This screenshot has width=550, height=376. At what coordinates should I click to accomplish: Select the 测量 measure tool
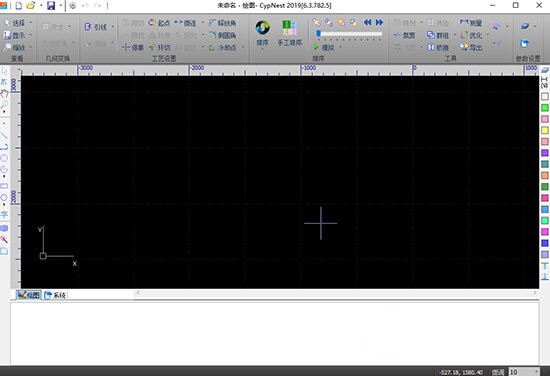pos(471,23)
